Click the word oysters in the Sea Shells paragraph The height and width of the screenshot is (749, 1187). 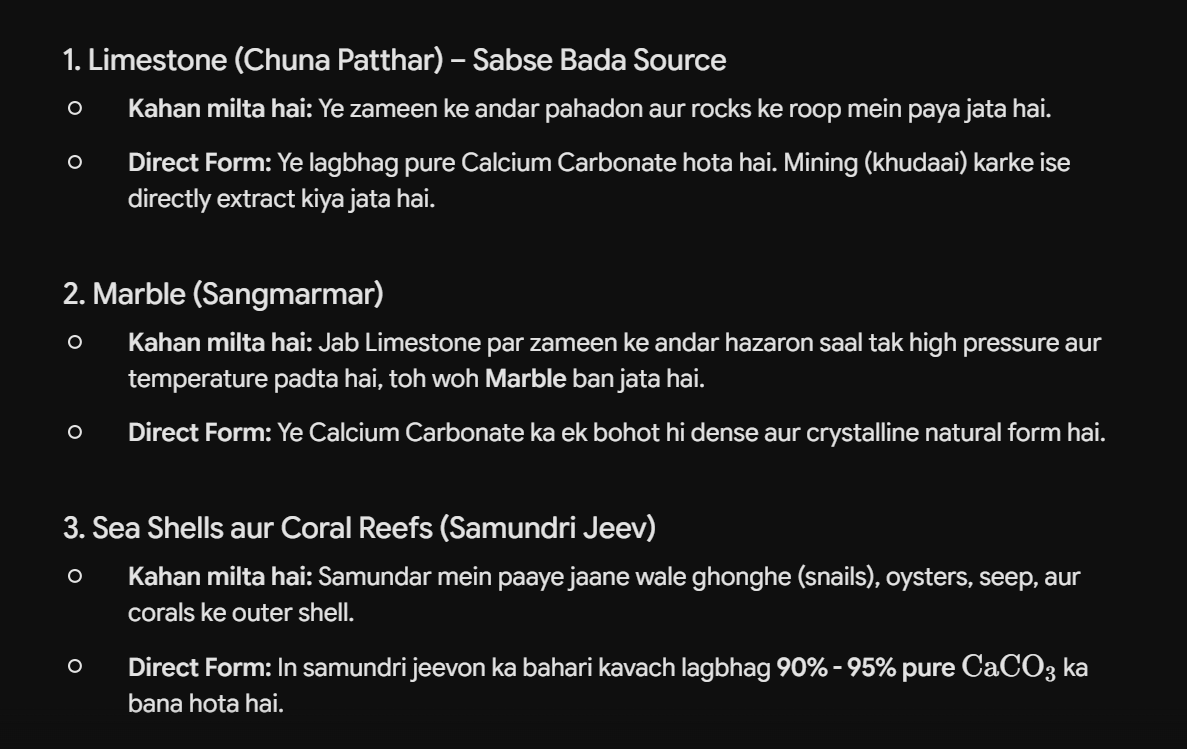(x=929, y=578)
